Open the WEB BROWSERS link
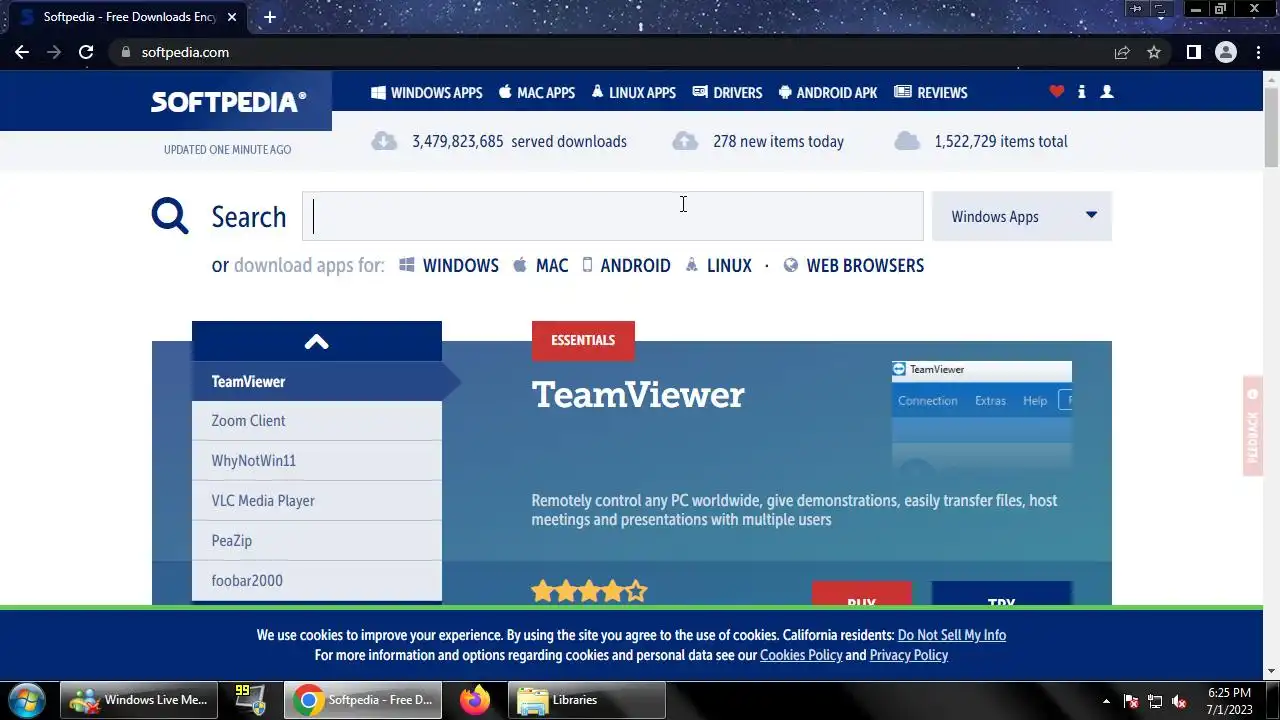Screen dimensions: 1280x720 point(854,265)
